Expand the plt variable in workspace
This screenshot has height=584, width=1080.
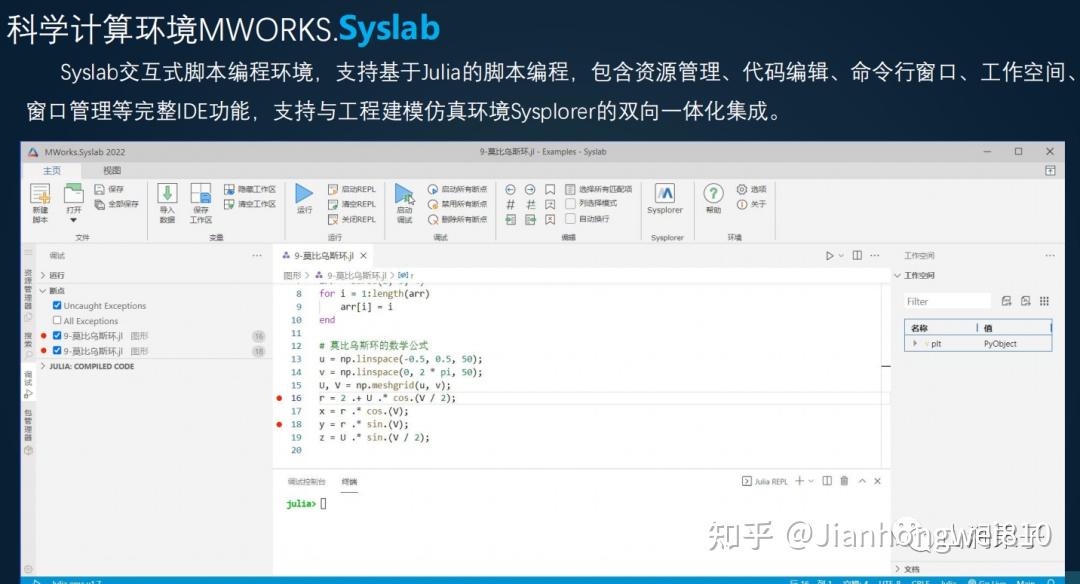tap(917, 344)
